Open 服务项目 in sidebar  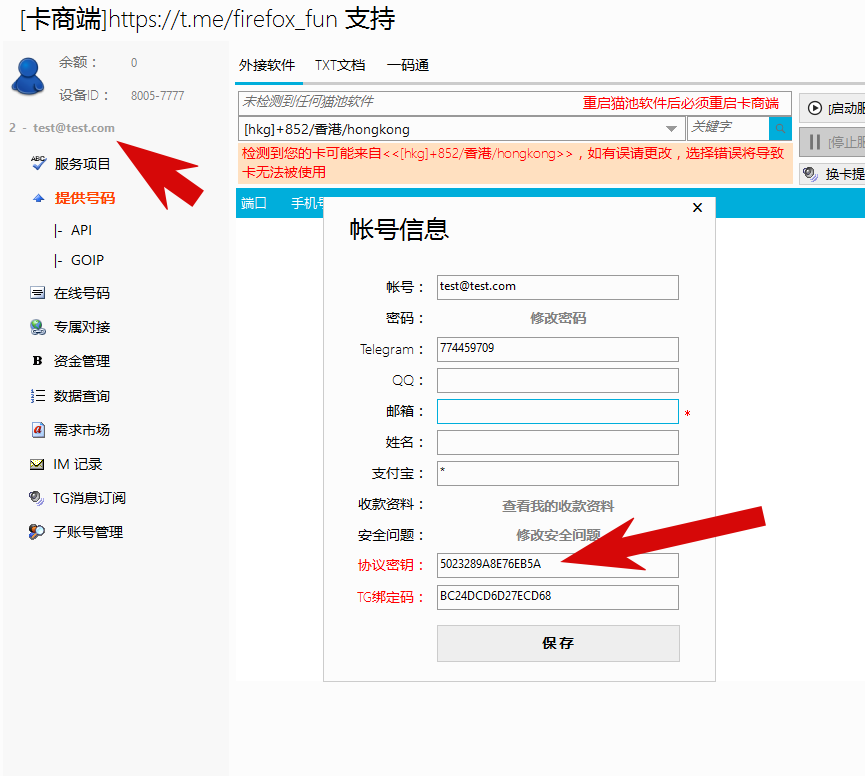tap(82, 164)
